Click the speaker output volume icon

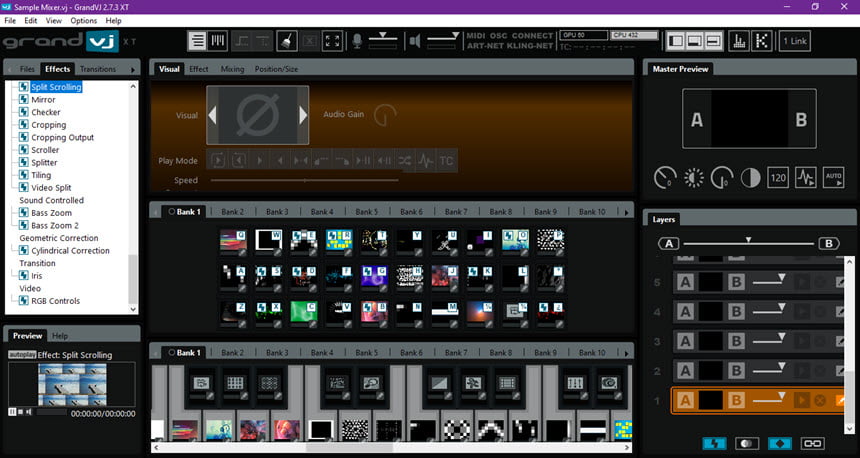[415, 41]
